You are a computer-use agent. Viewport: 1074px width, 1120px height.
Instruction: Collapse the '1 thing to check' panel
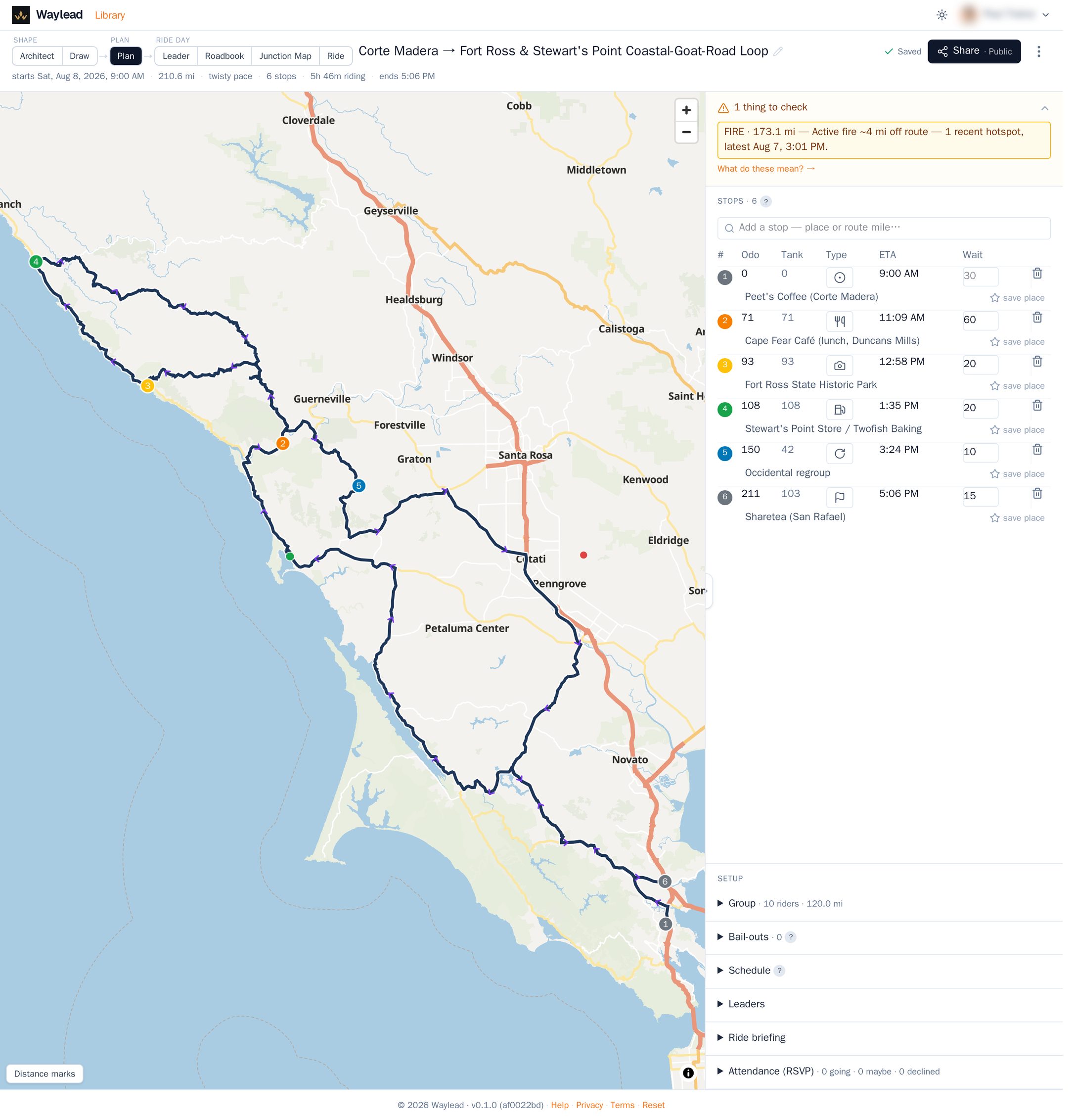(x=1044, y=108)
